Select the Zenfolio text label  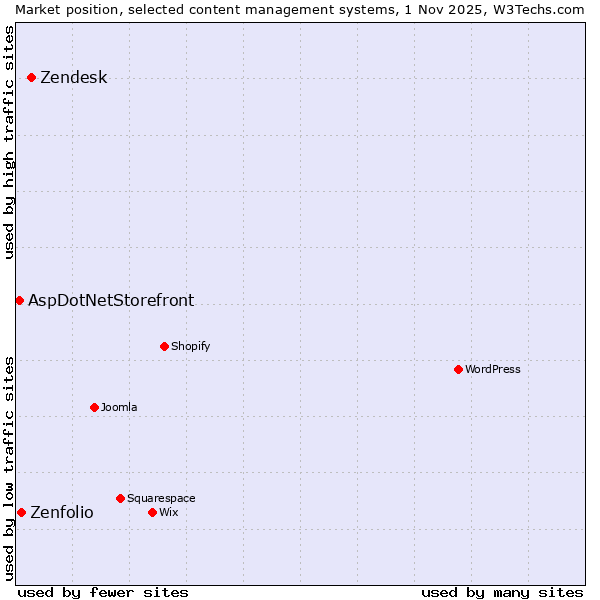point(62,513)
